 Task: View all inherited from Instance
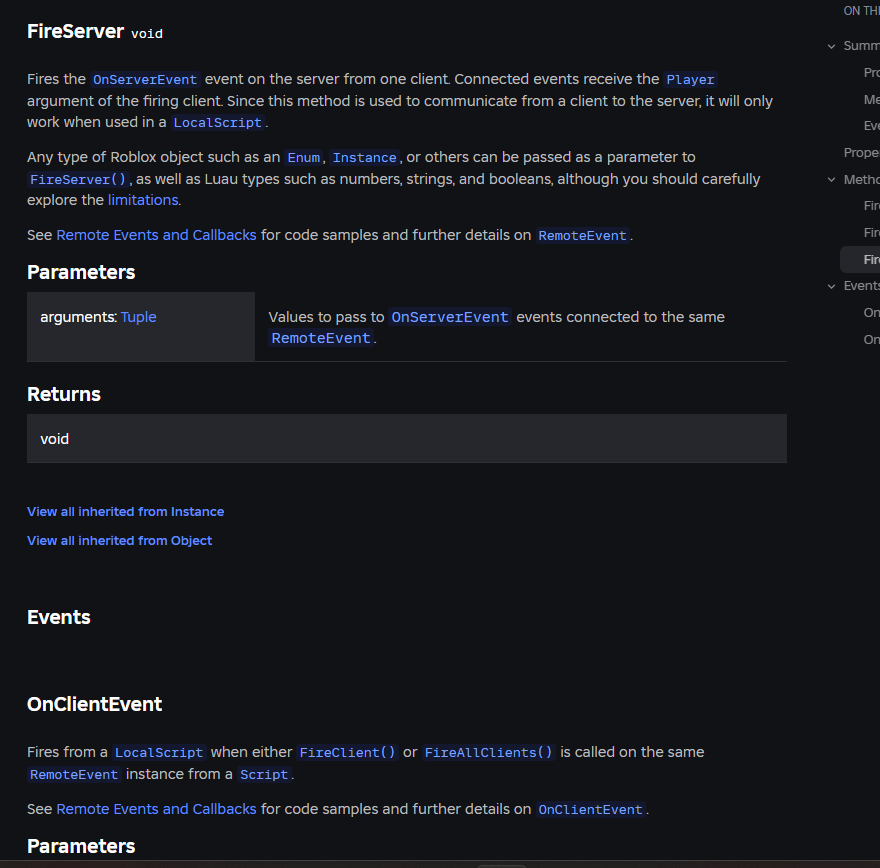coord(125,511)
